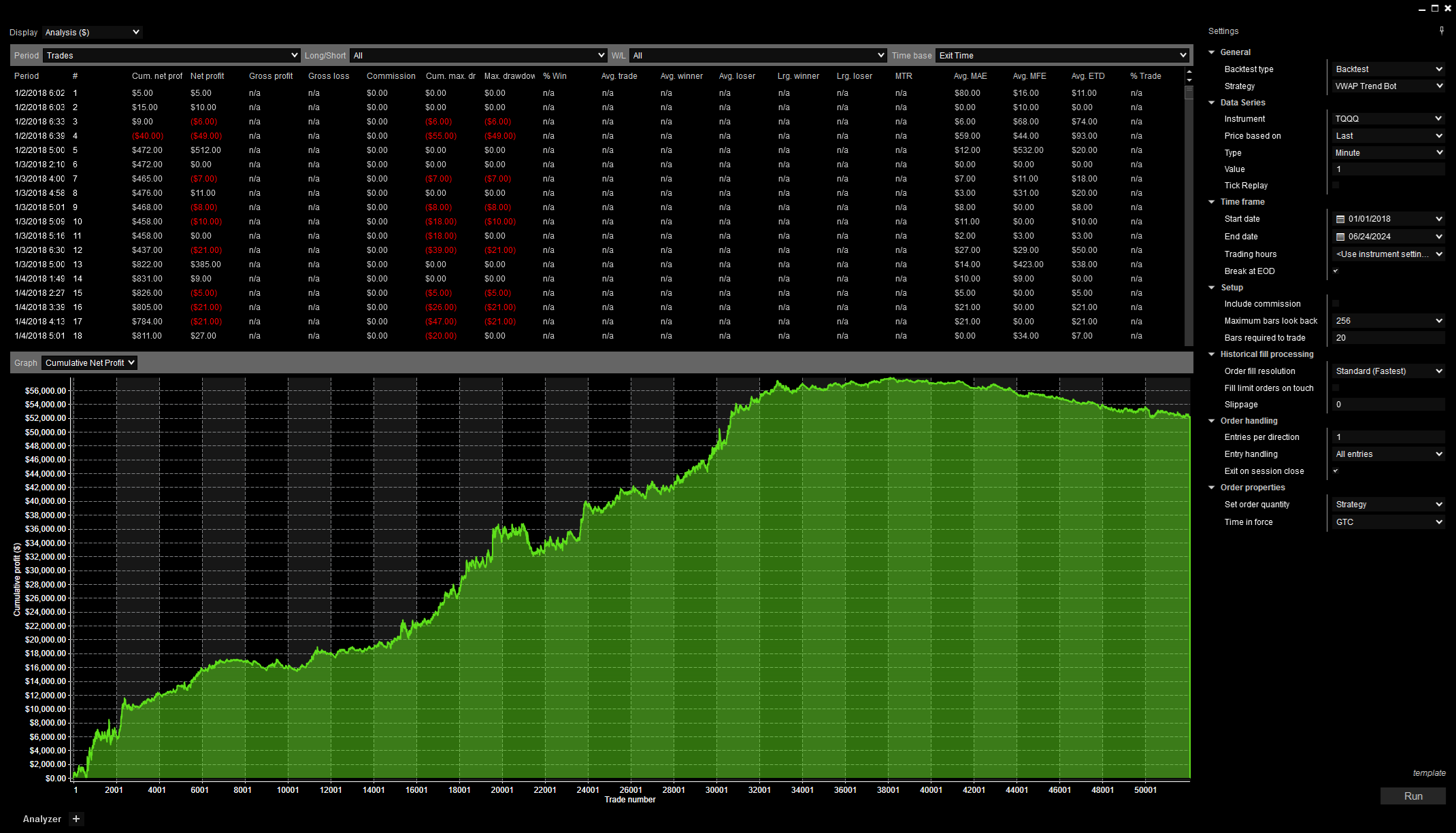Toggle Fill limit orders on touch checkbox
Viewport: 1456px width, 833px height.
pyautogui.click(x=1336, y=388)
